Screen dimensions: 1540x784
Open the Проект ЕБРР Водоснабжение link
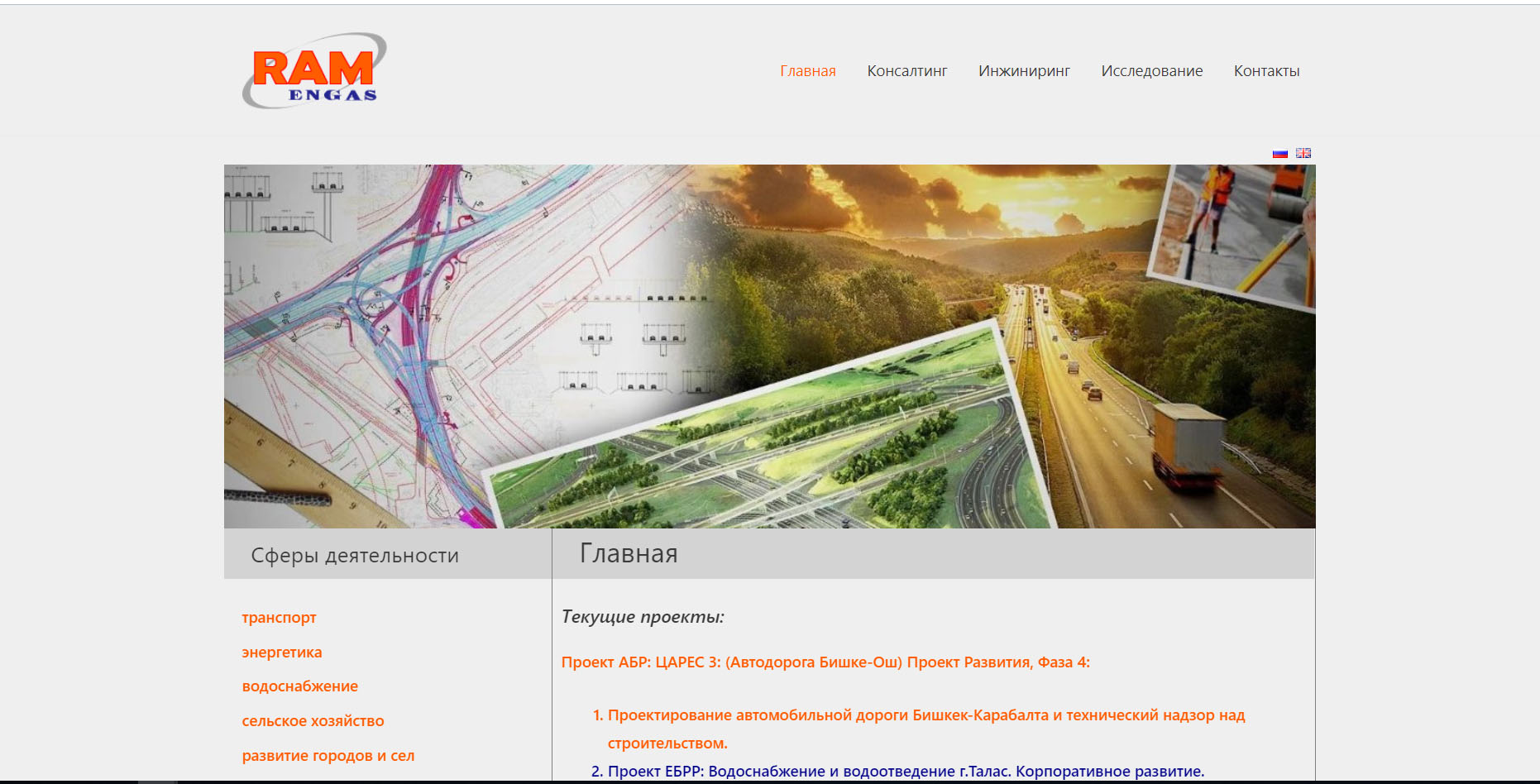pos(906,772)
